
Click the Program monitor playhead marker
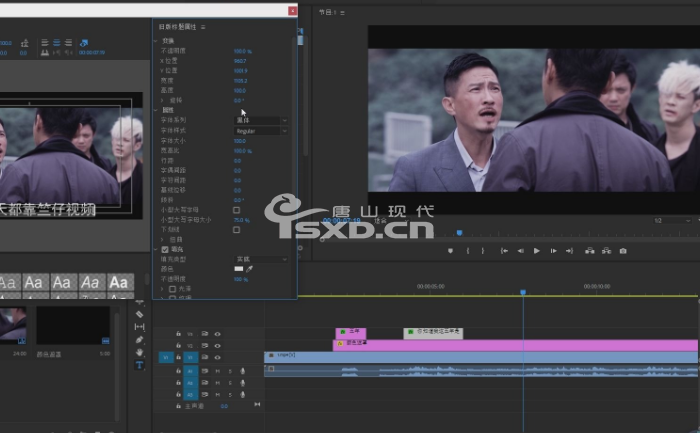[459, 233]
